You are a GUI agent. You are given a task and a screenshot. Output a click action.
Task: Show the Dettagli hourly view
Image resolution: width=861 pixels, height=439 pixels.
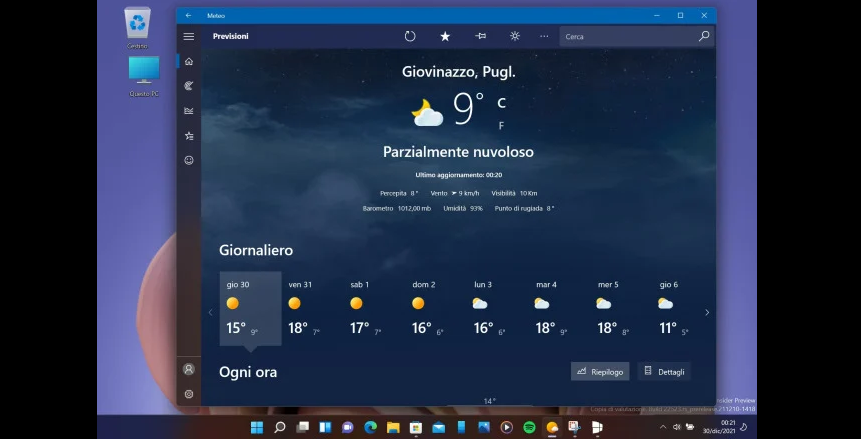click(x=664, y=371)
